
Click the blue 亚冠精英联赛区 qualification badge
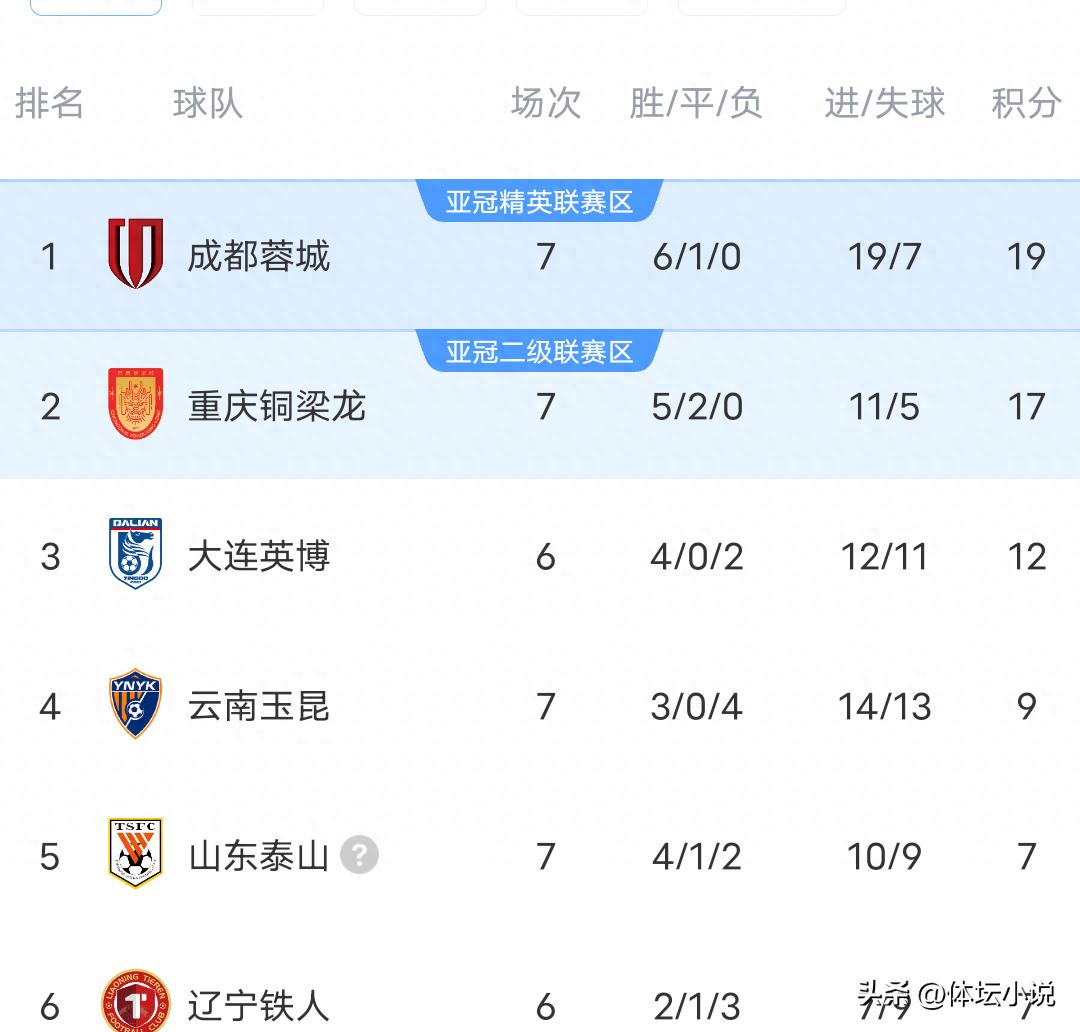(x=540, y=199)
